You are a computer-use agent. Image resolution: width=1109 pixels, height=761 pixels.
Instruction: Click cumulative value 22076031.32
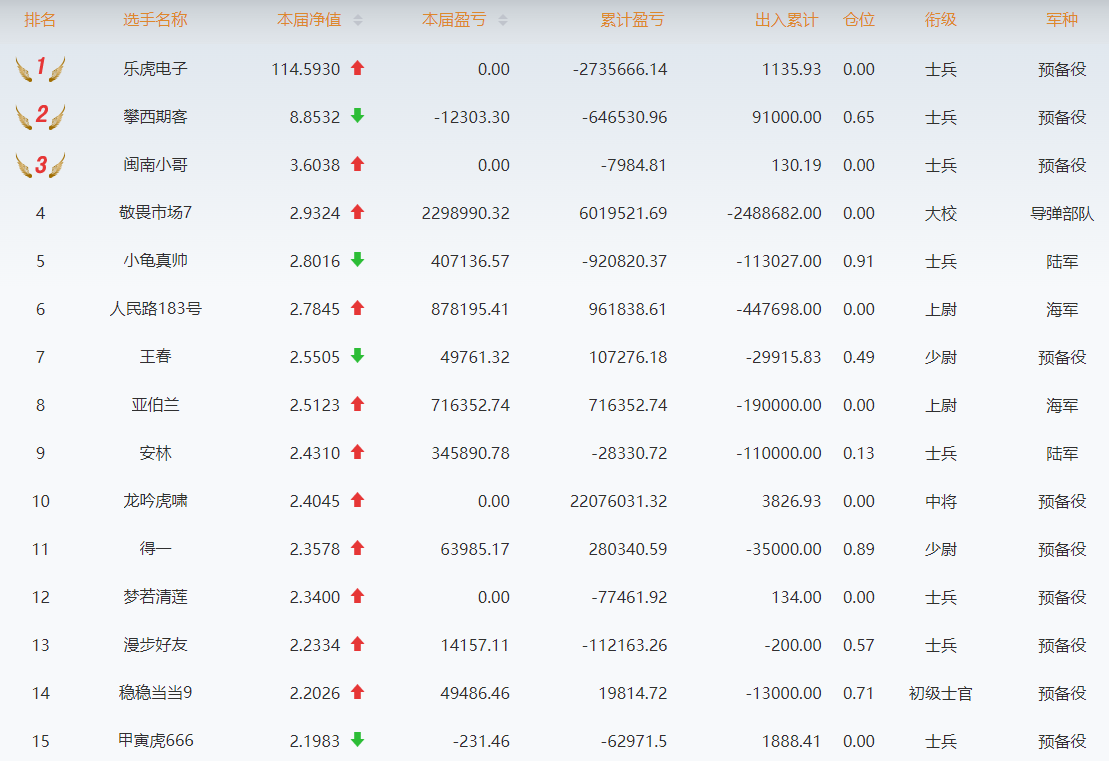pyautogui.click(x=619, y=501)
